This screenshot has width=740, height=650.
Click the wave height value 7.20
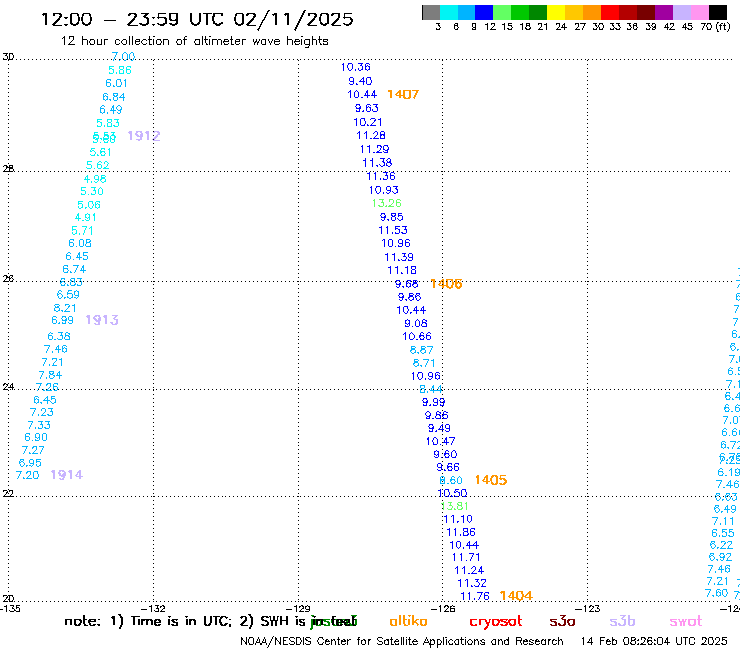pyautogui.click(x=27, y=475)
